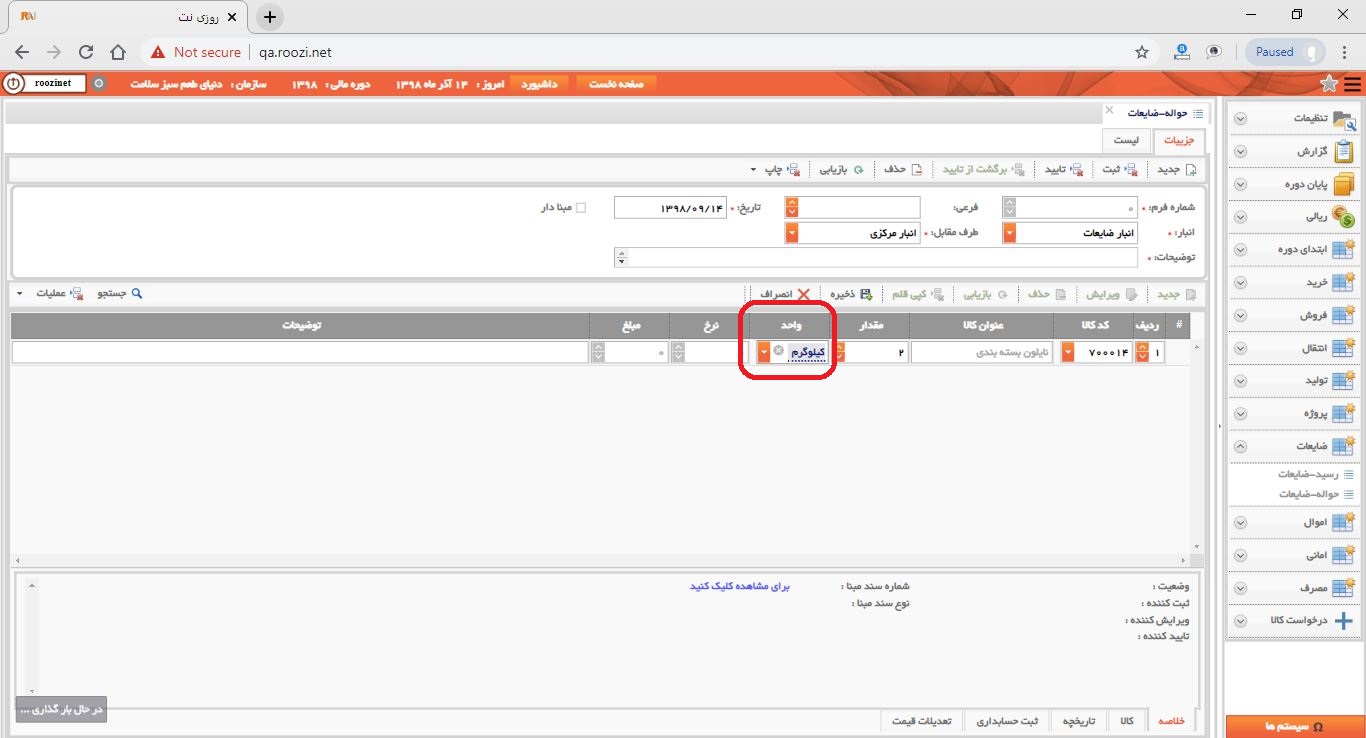Expand the فروش sales sidebar section
This screenshot has width=1366, height=738.
pyautogui.click(x=1240, y=315)
